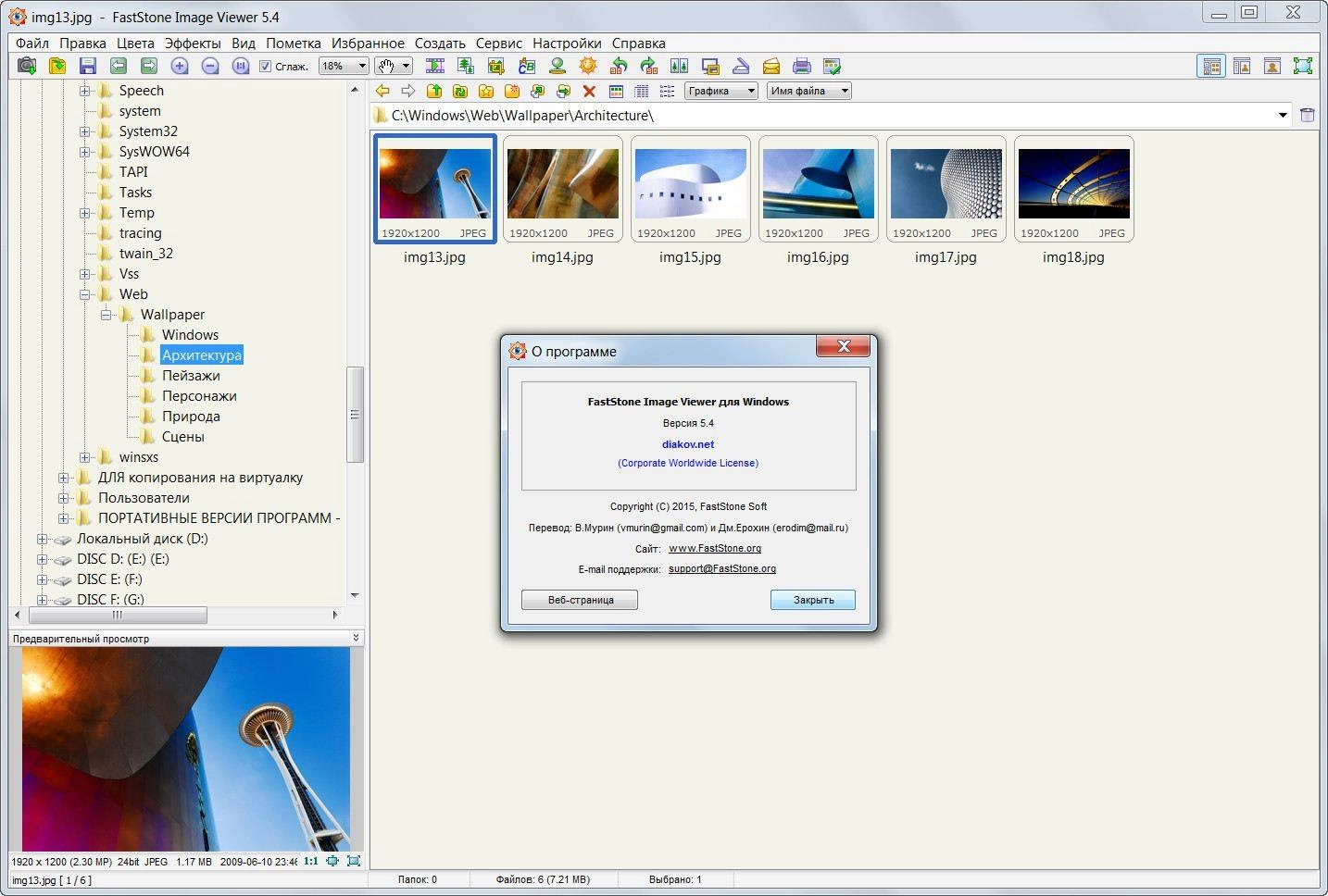The image size is (1328, 896).
Task: Delete selected file with the red X icon
Action: click(589, 91)
